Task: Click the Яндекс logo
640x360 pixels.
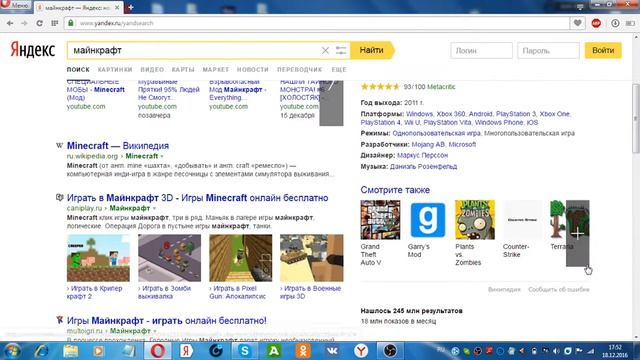Action: click(33, 50)
